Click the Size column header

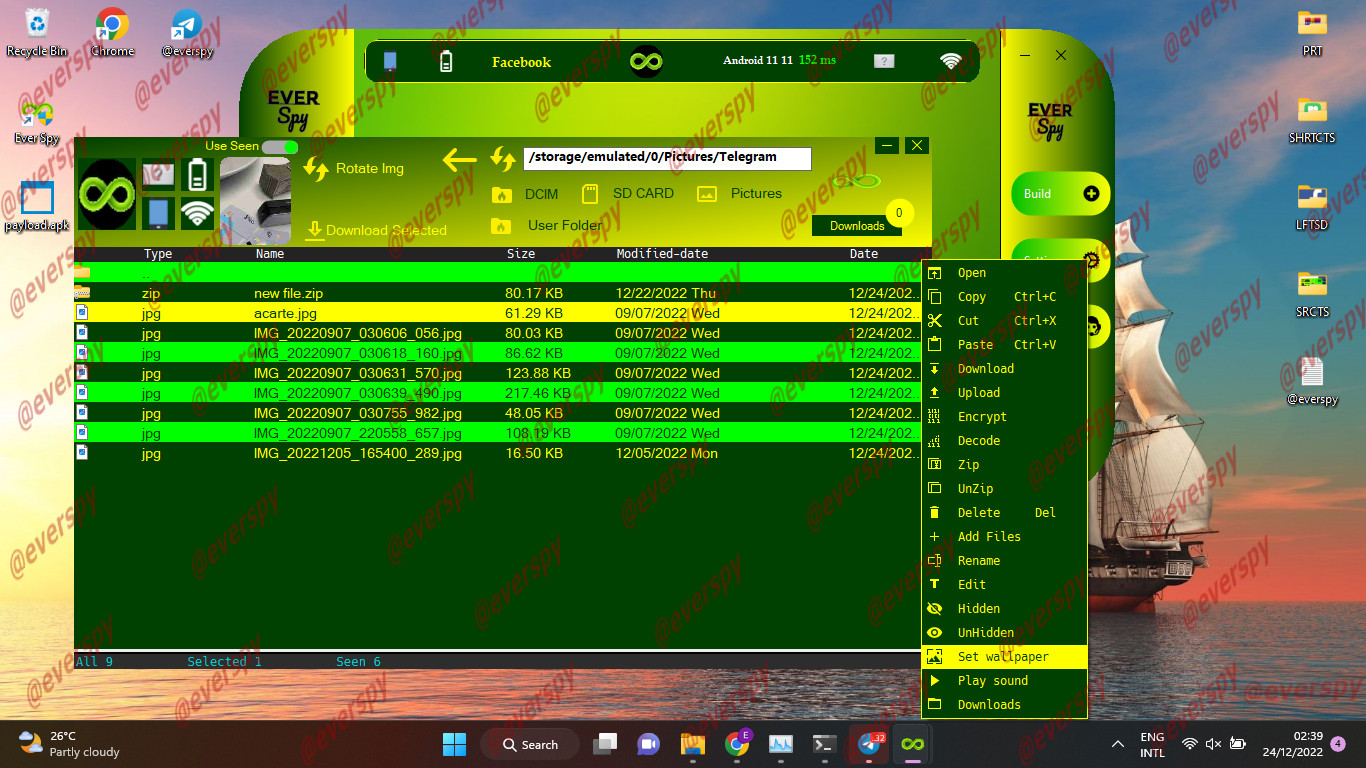point(521,254)
